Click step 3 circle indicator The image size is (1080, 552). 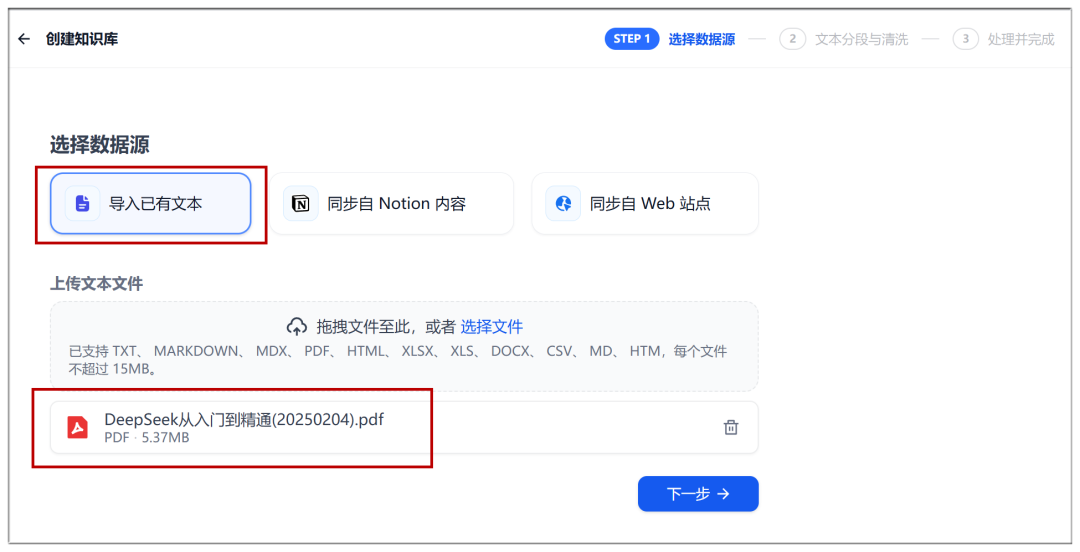tap(966, 39)
